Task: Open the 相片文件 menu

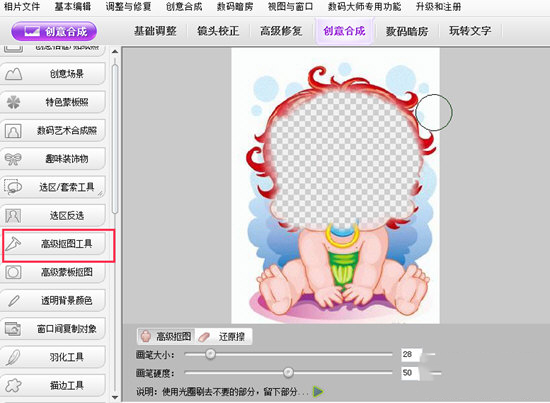Action: click(x=22, y=7)
